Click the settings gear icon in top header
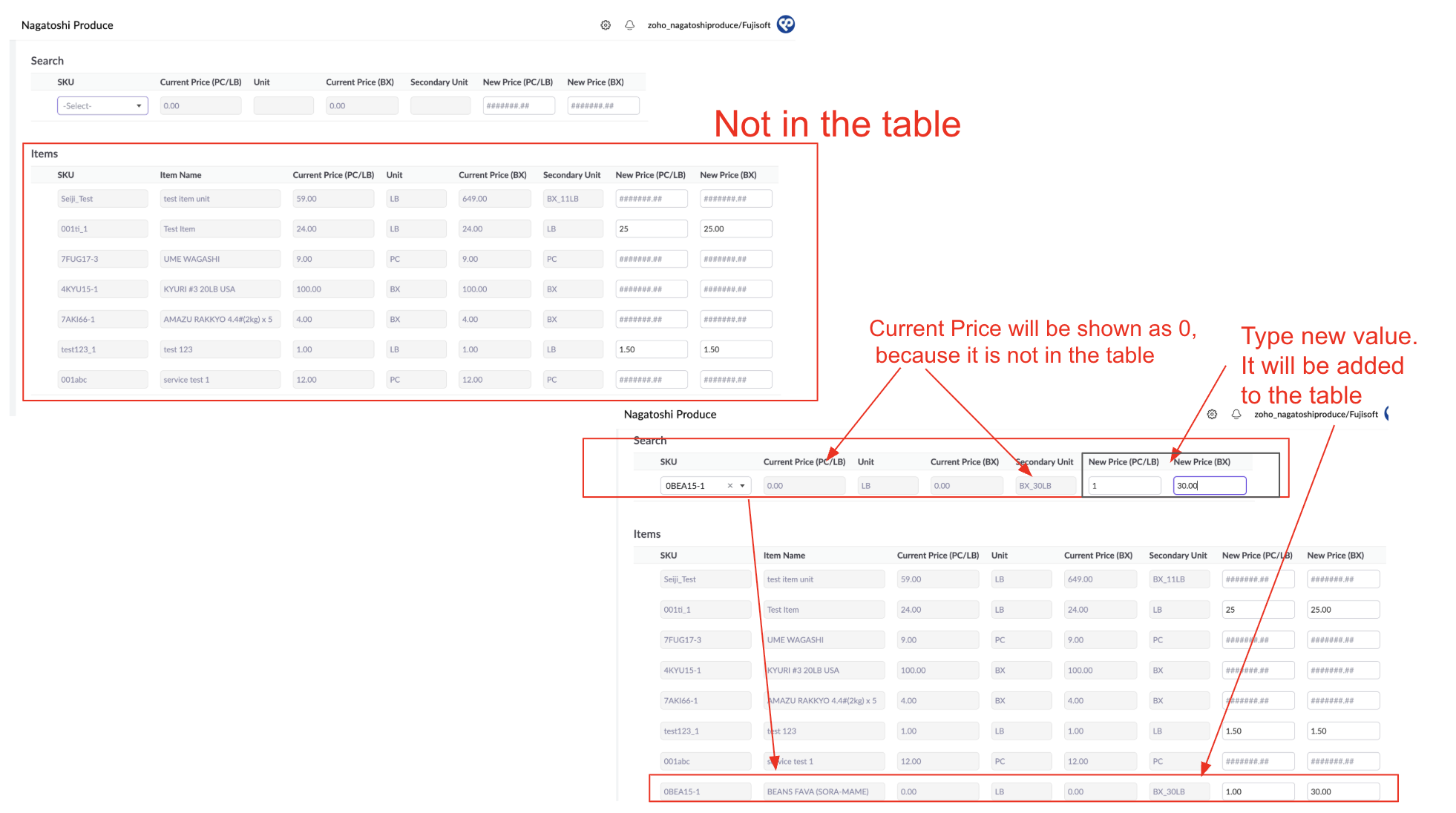Image resolution: width=1456 pixels, height=813 pixels. click(606, 25)
